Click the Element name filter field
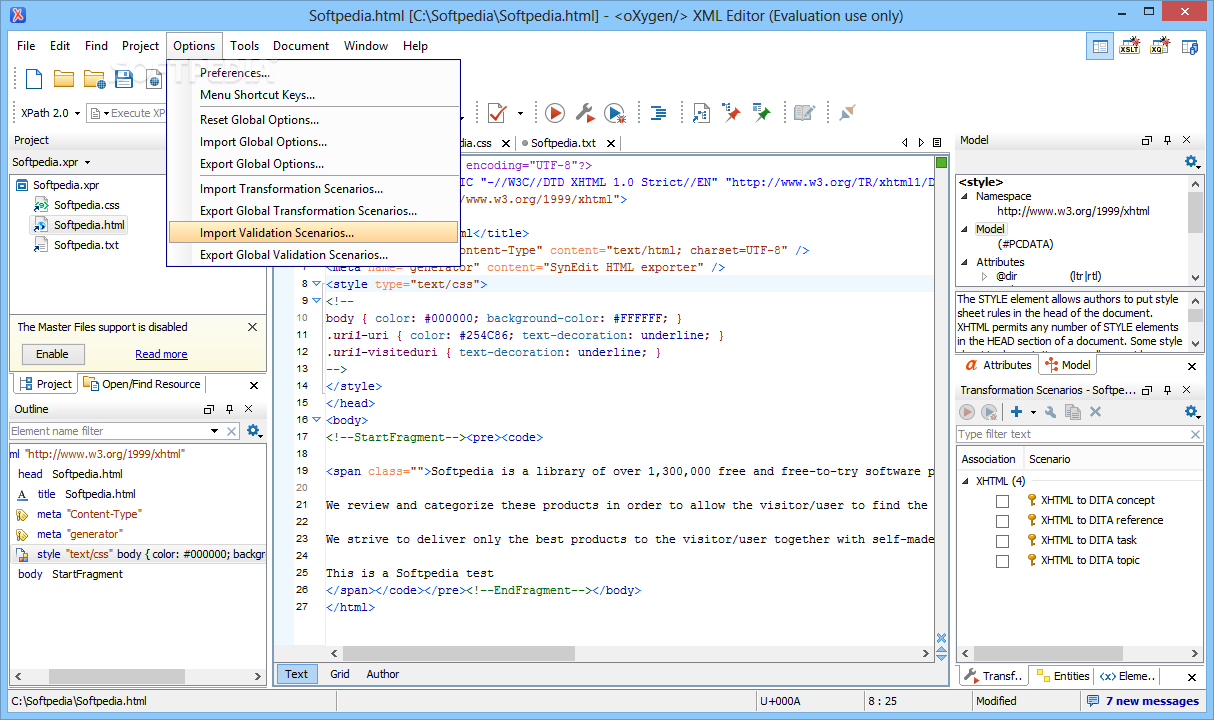1214x720 pixels. point(109,431)
